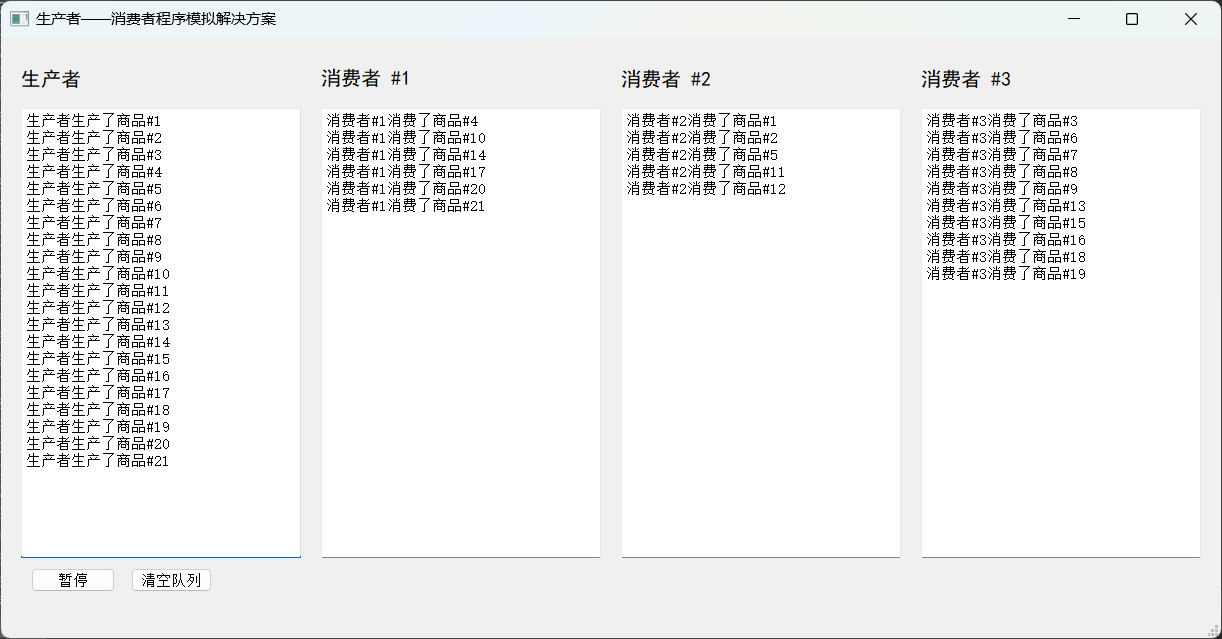Click the 消费者 #3 heading label
Image resolution: width=1222 pixels, height=639 pixels.
point(965,79)
